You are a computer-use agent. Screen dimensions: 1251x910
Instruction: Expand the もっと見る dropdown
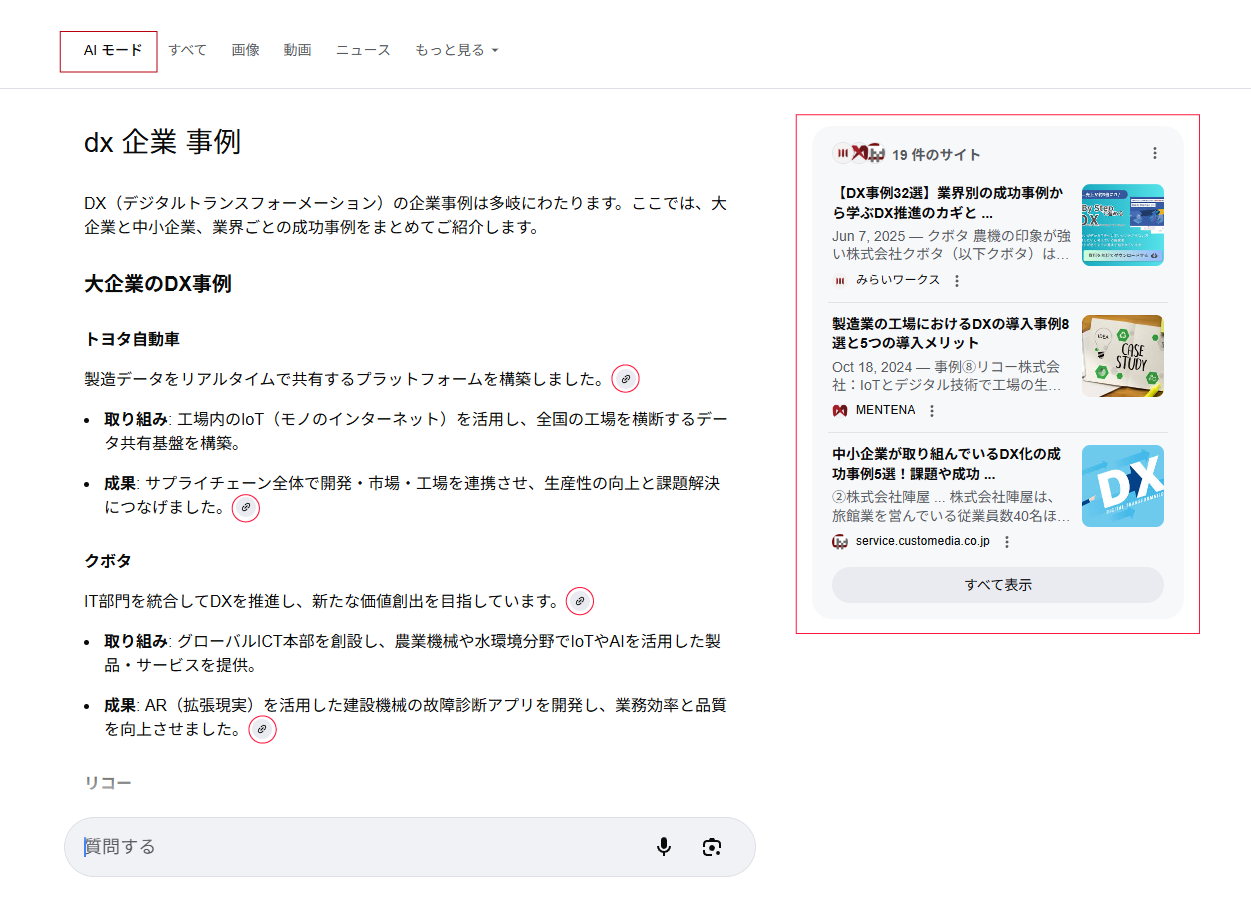coord(456,50)
